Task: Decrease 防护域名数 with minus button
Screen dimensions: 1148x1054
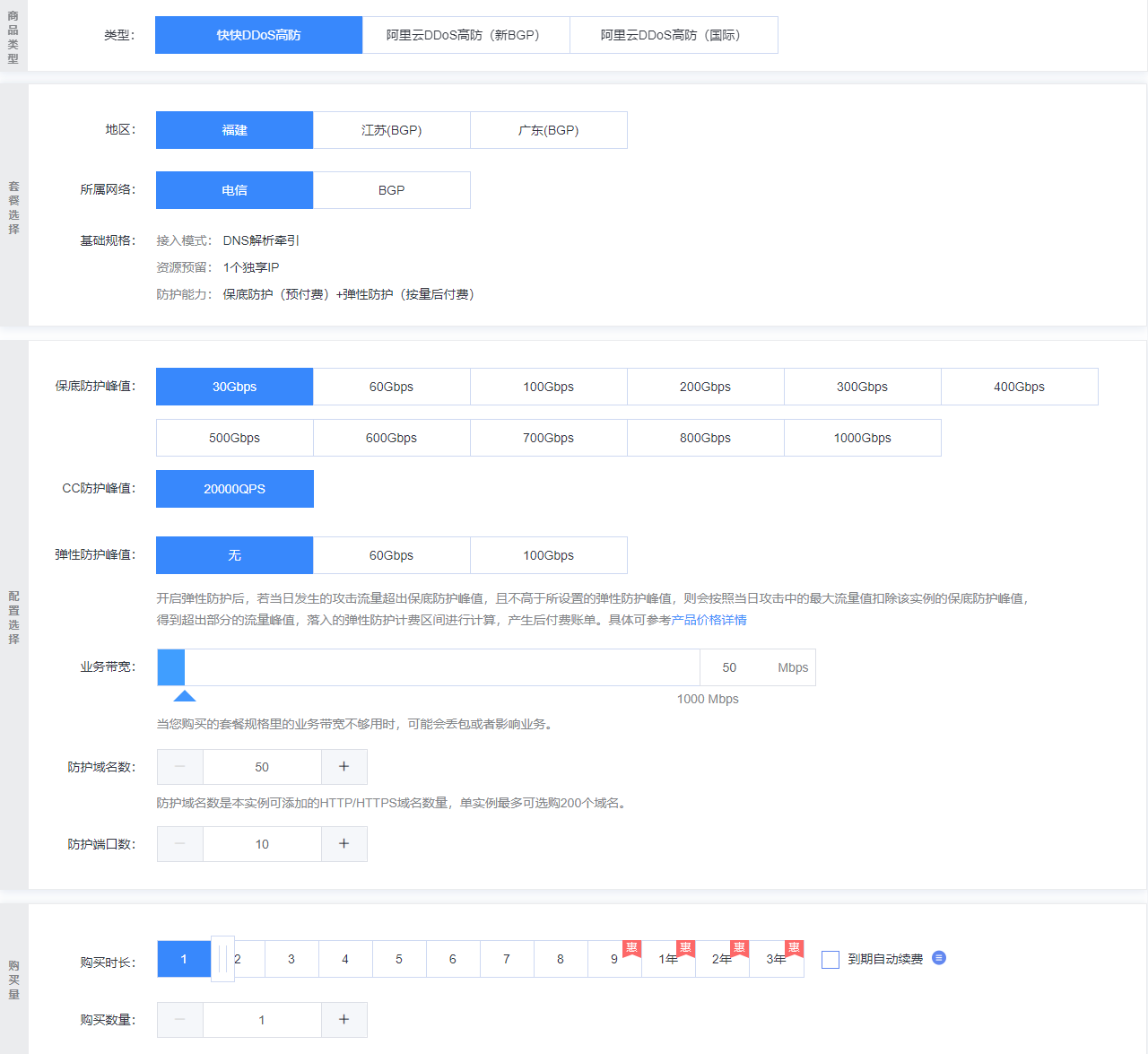Action: coord(180,767)
